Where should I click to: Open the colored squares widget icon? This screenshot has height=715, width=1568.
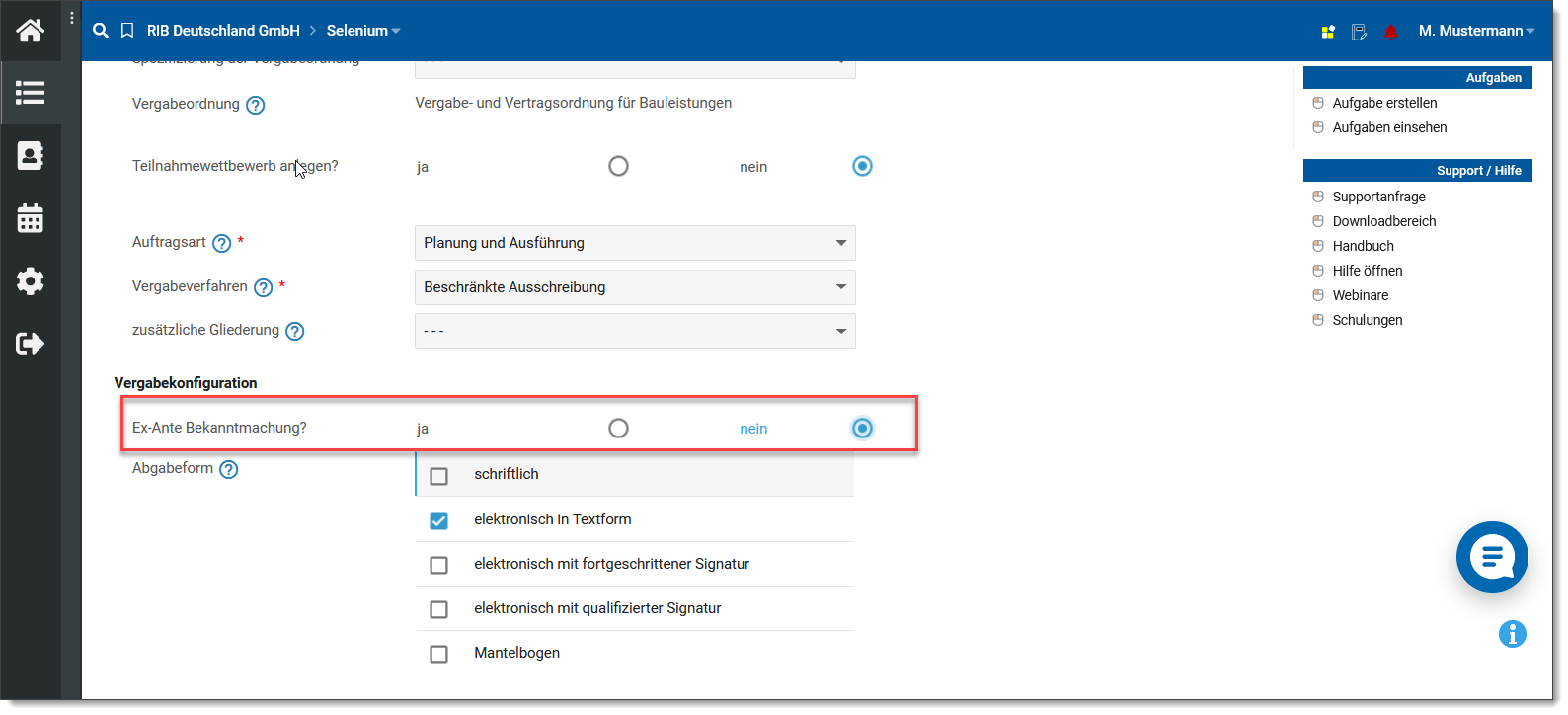pos(1328,32)
